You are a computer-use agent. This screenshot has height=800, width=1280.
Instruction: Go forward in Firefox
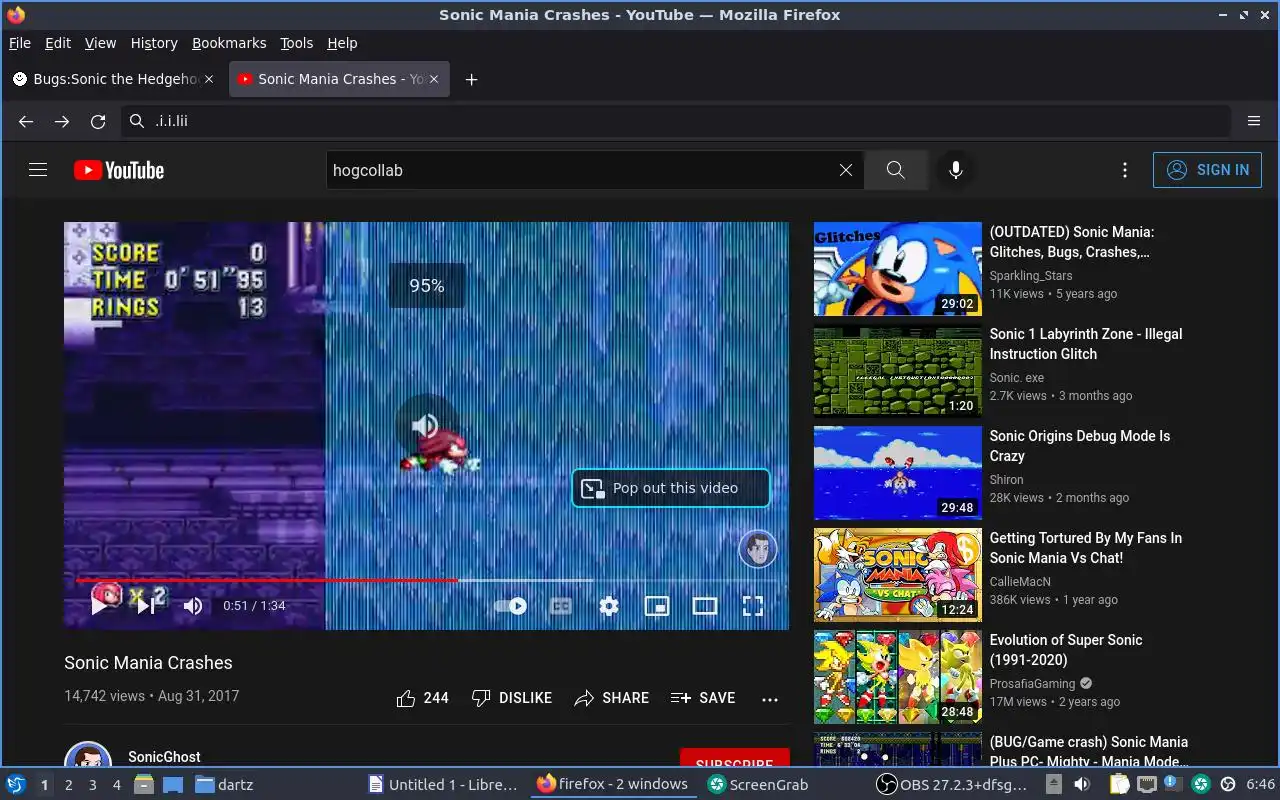62,121
